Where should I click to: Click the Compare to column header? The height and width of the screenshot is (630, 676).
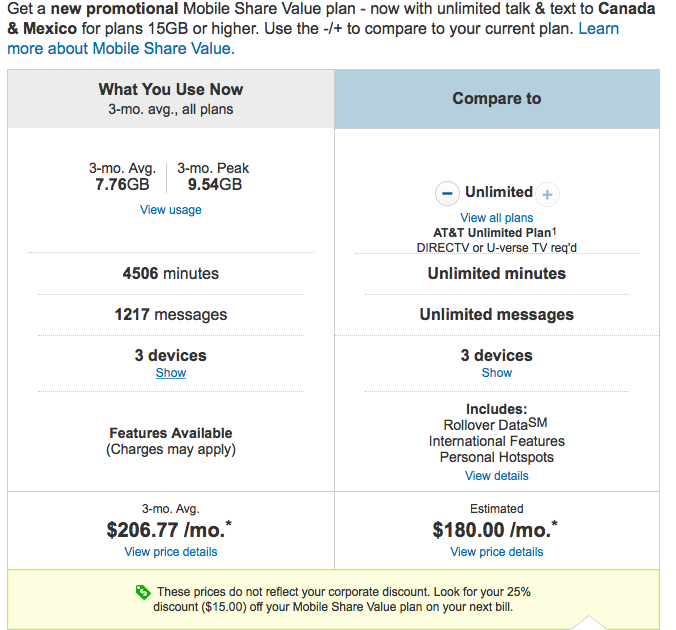pyautogui.click(x=497, y=99)
